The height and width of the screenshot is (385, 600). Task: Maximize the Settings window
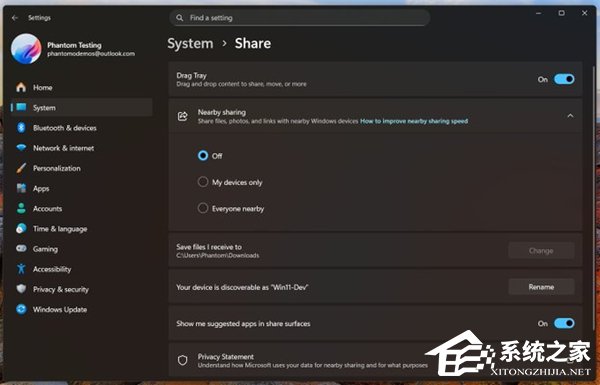(561, 13)
